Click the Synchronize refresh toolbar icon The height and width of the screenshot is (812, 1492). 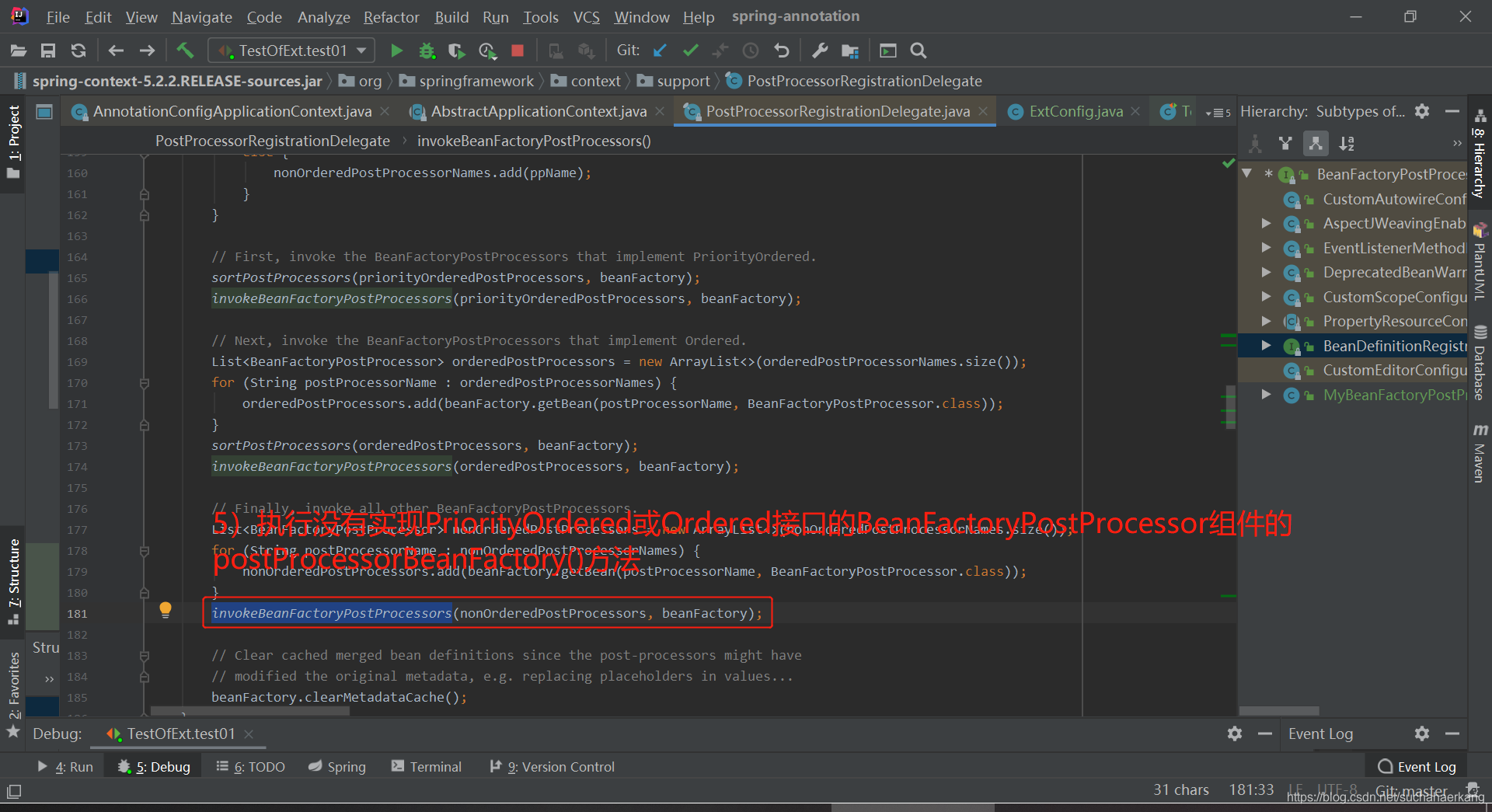(78, 51)
